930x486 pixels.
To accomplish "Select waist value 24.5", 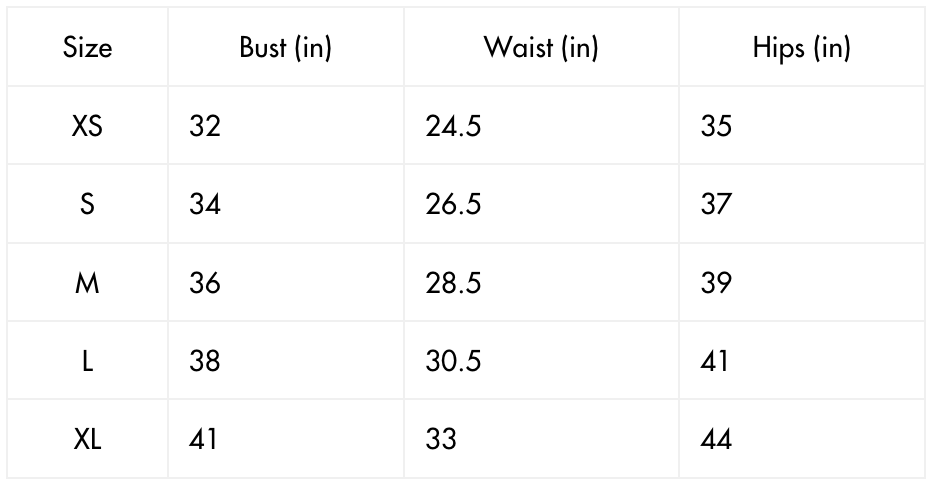I will 453,127.
